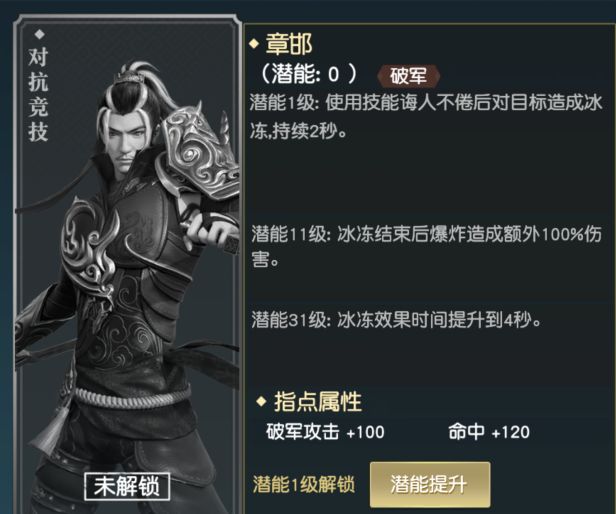616x514 pixels.
Task: Click the 破军攻击 +100 attribute
Action: [325, 432]
